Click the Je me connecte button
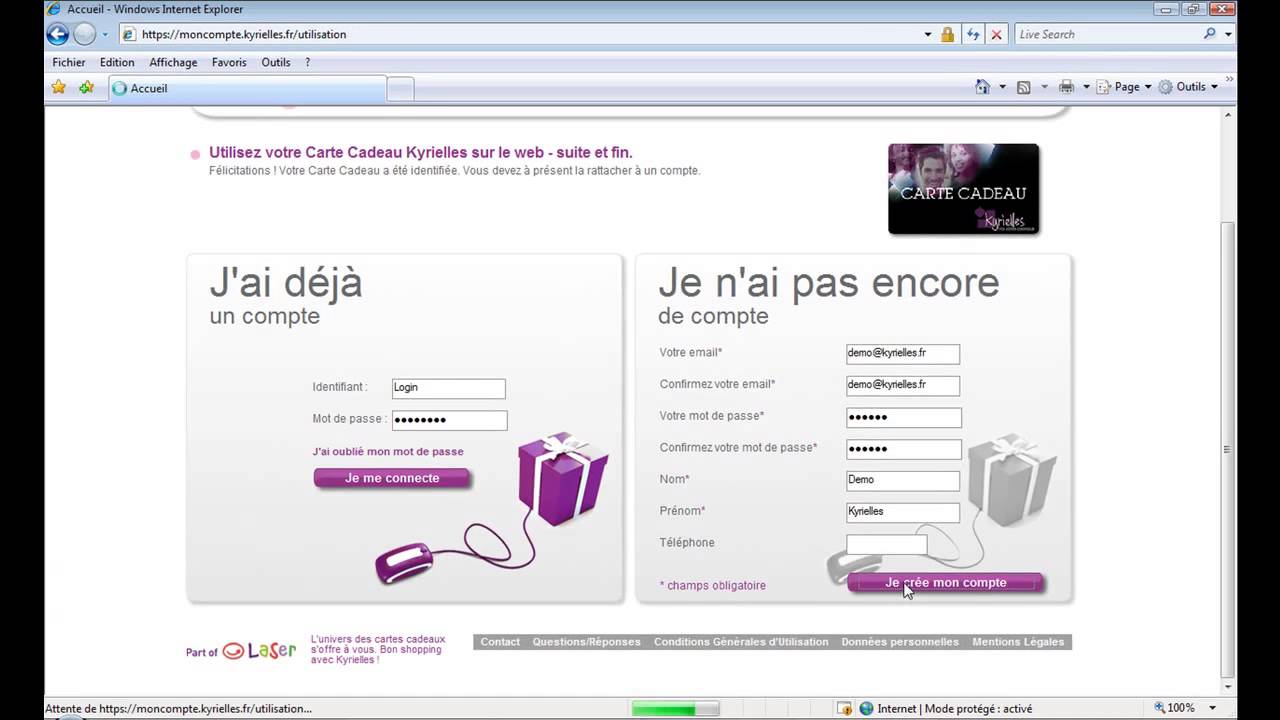This screenshot has height=720, width=1280. point(392,478)
